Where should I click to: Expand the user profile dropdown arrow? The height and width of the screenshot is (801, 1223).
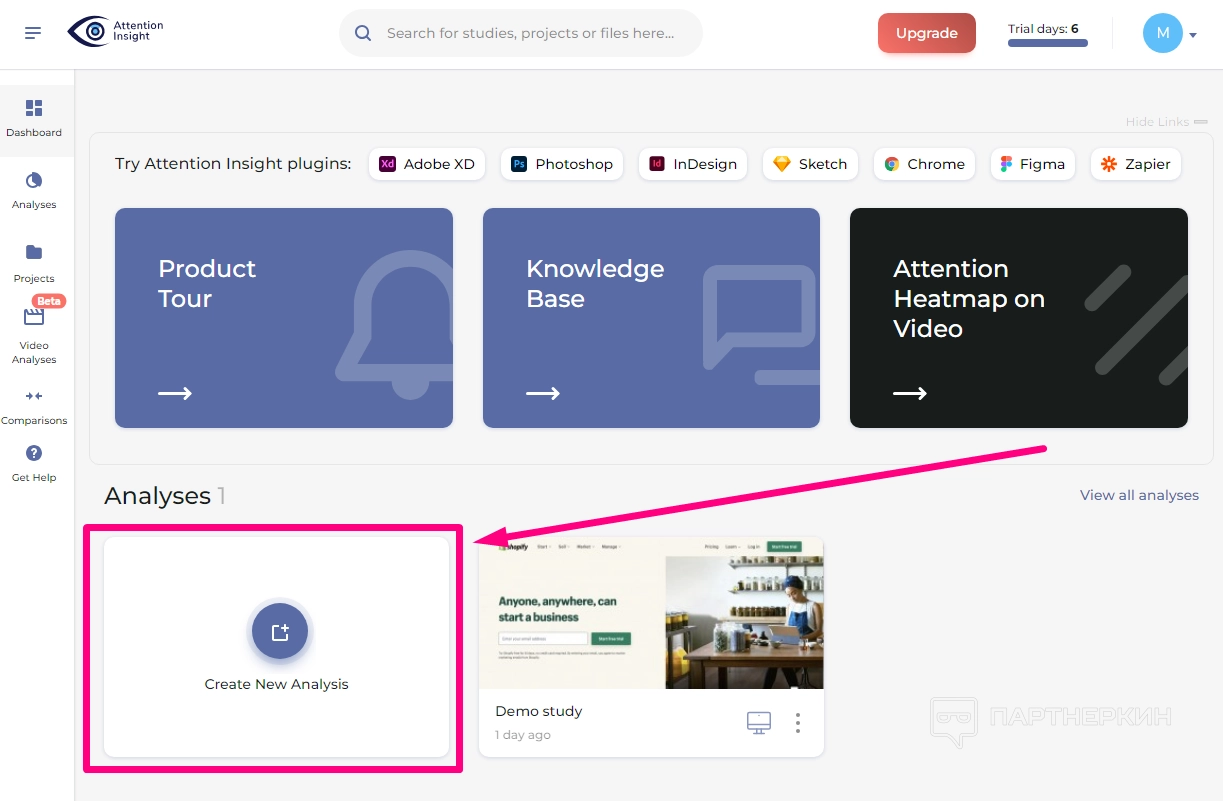pos(1193,35)
